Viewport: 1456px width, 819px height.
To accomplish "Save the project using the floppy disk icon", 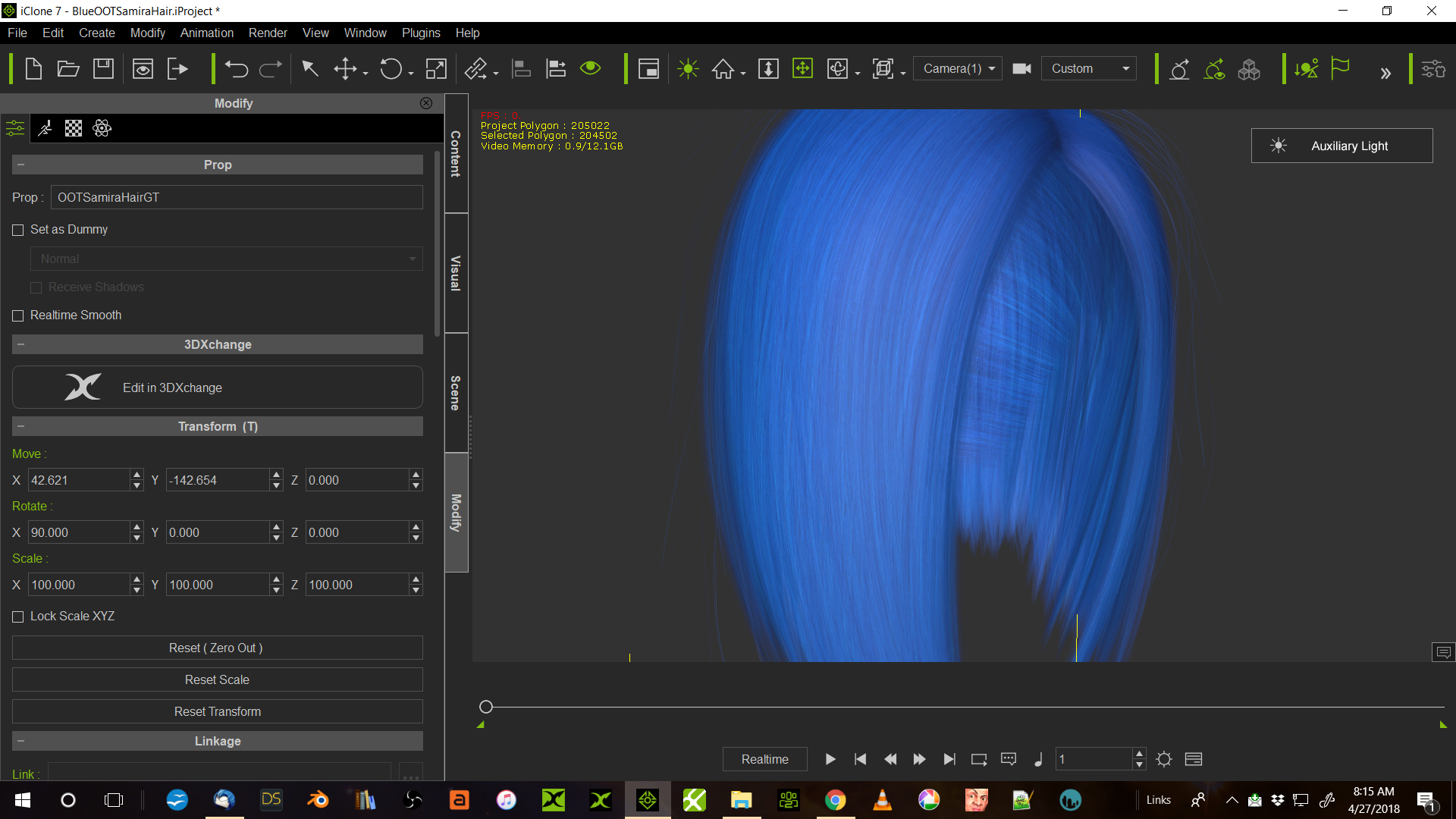I will pyautogui.click(x=103, y=69).
